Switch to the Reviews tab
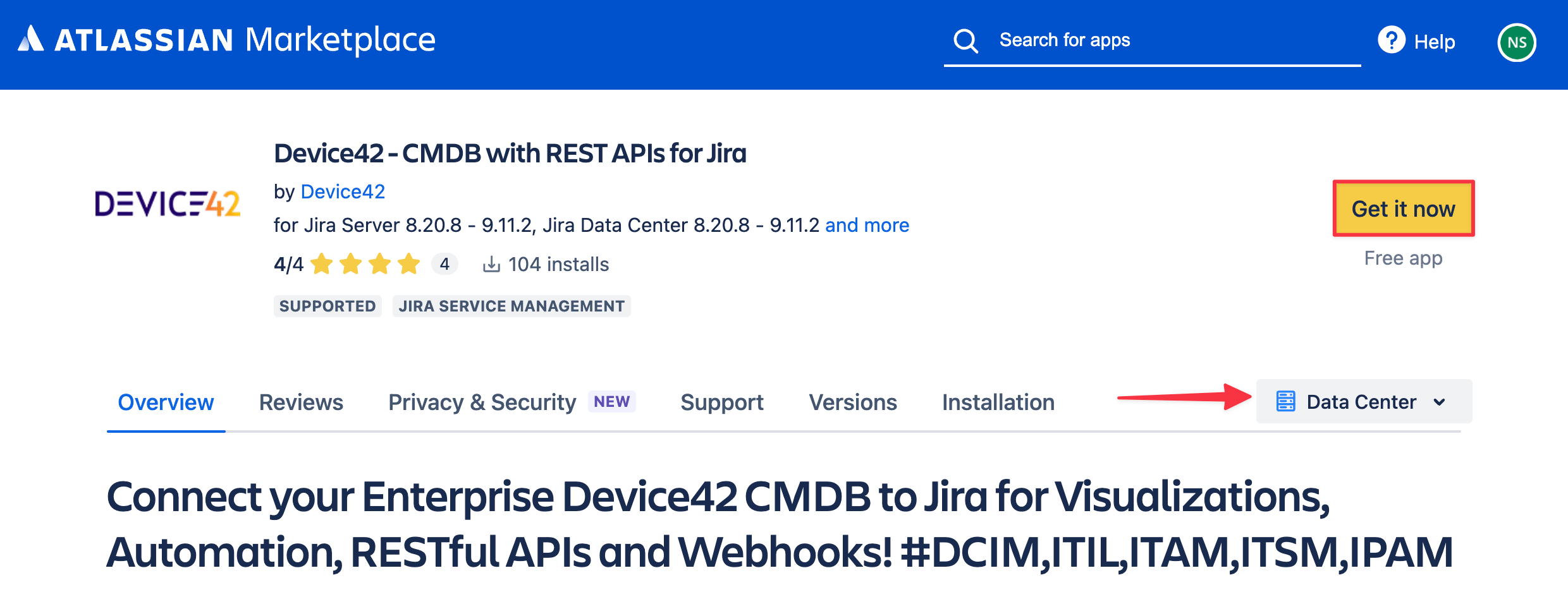The height and width of the screenshot is (604, 1568). point(301,402)
